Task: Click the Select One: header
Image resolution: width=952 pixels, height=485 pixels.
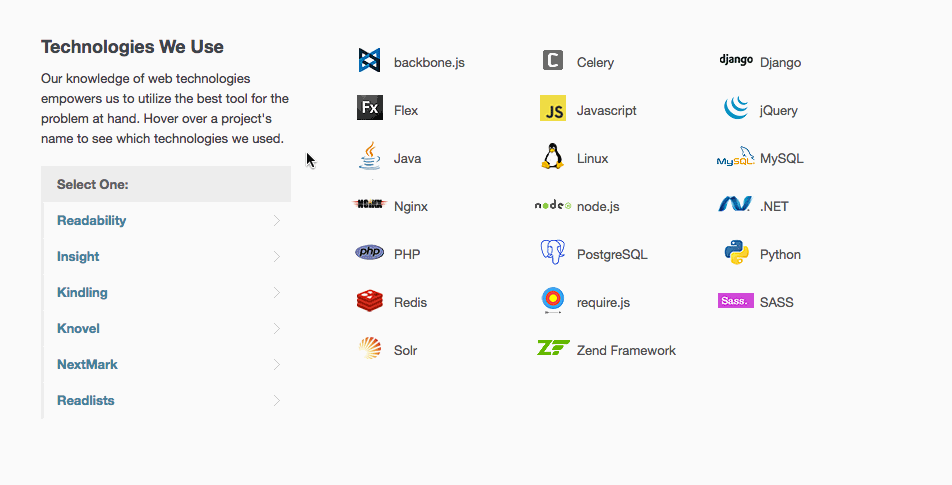Action: [x=166, y=184]
